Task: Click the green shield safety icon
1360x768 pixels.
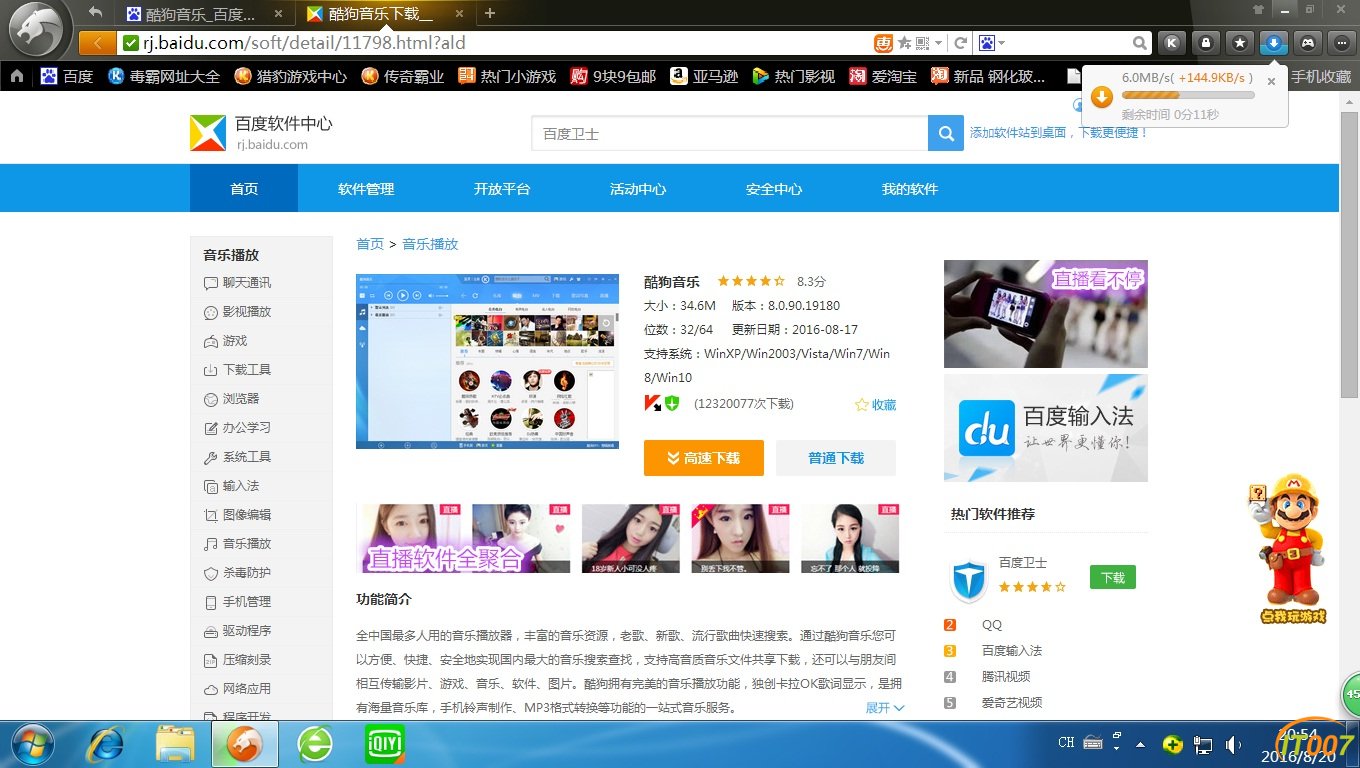Action: [672, 403]
